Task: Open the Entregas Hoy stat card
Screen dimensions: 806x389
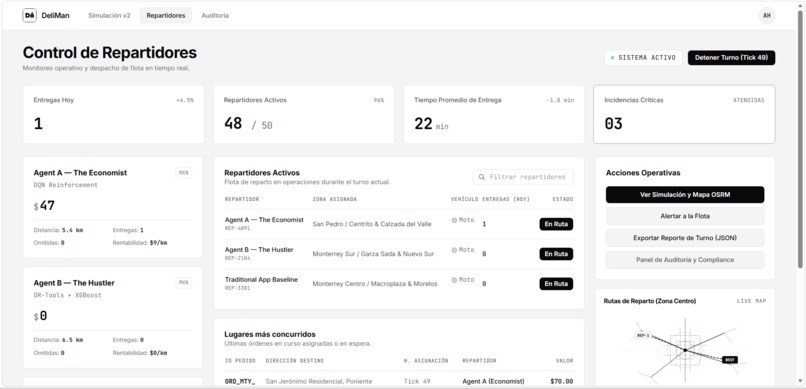Action: point(113,114)
